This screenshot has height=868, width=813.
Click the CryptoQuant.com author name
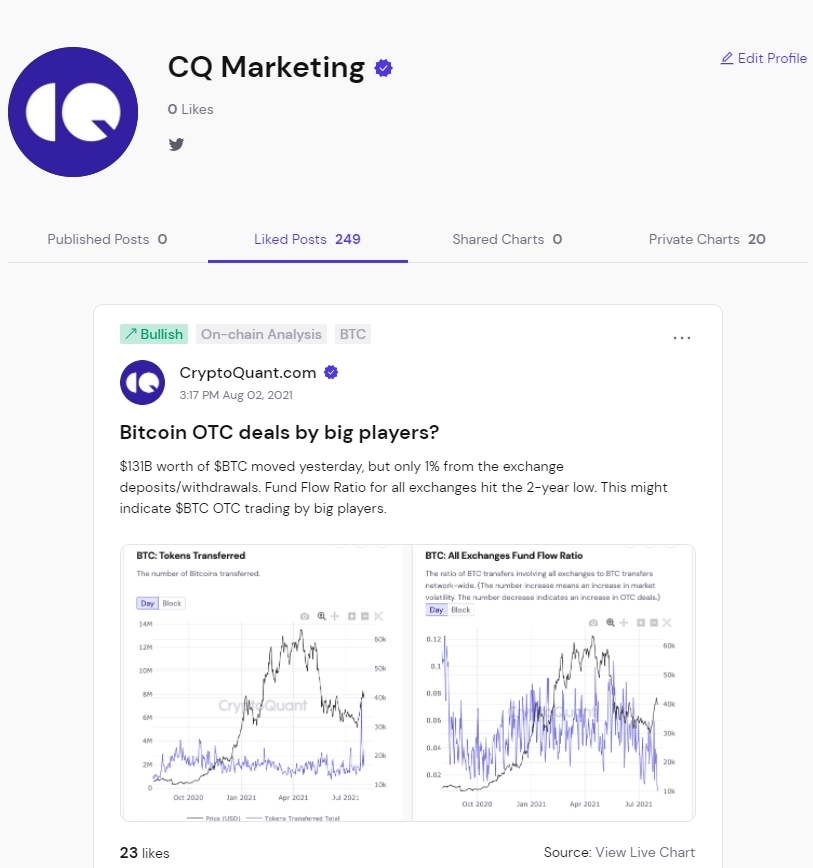tap(248, 373)
